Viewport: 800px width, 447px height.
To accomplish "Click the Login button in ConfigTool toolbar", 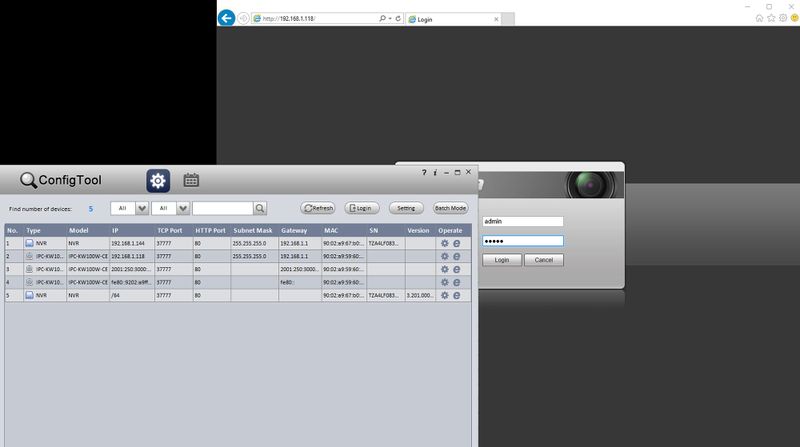I will coord(362,208).
